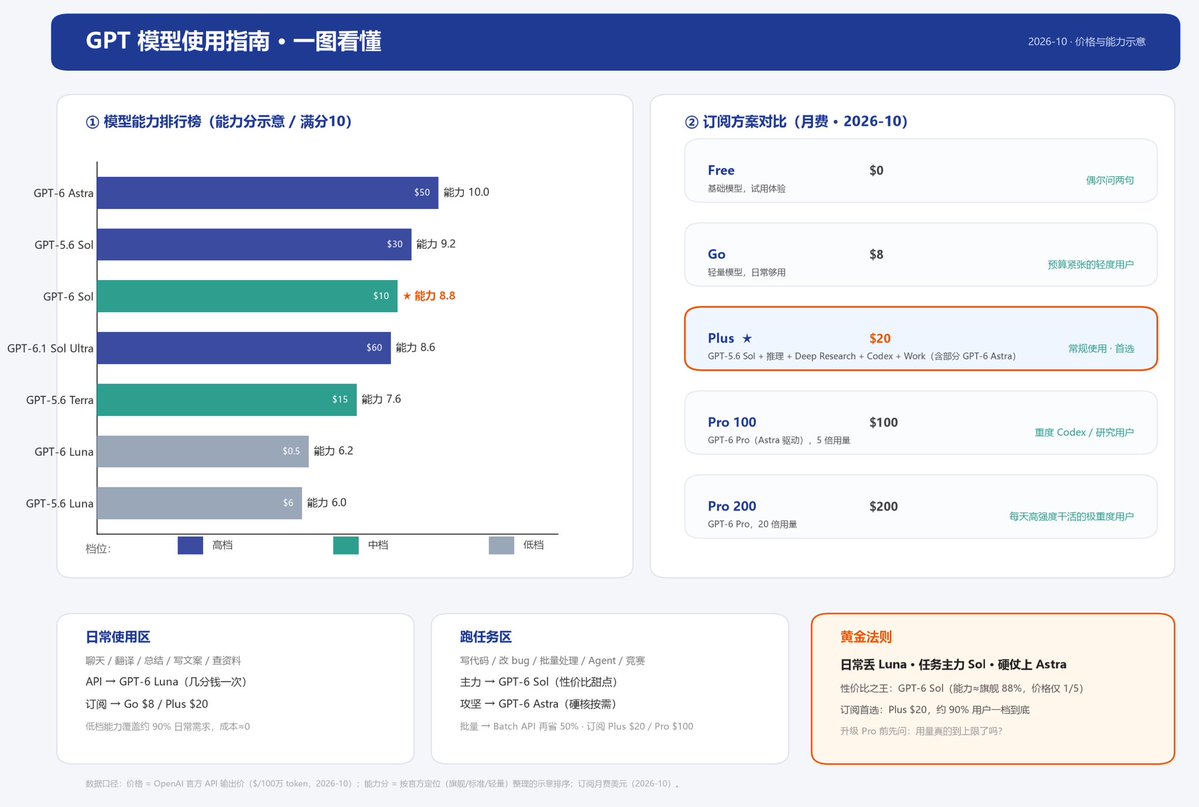Click the 能力 9.2 score label

click(x=436, y=244)
